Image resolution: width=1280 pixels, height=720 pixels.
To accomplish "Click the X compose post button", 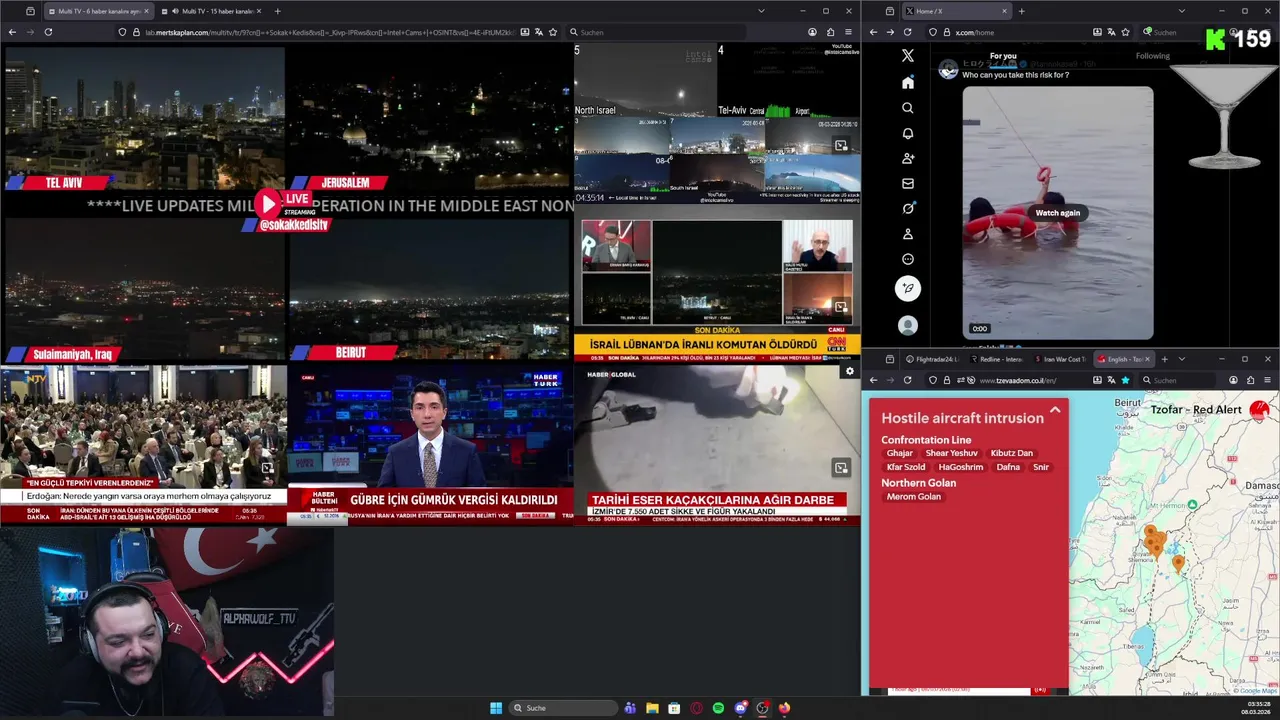I will coord(908,288).
